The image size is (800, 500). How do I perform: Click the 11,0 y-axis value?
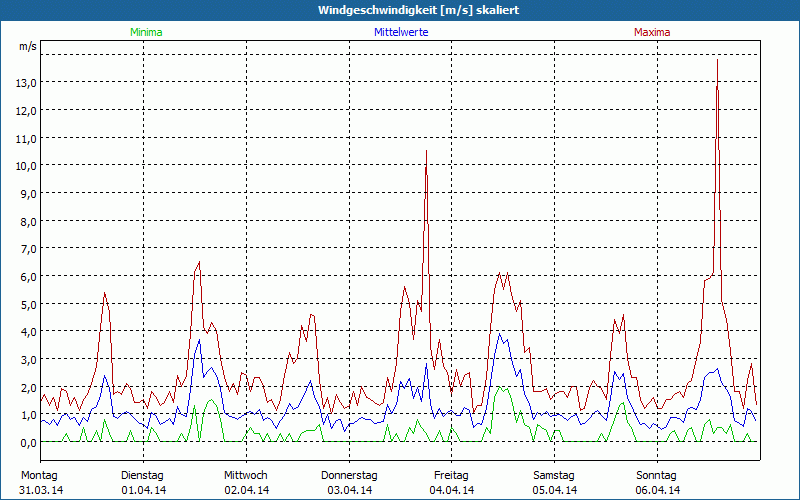(26, 138)
